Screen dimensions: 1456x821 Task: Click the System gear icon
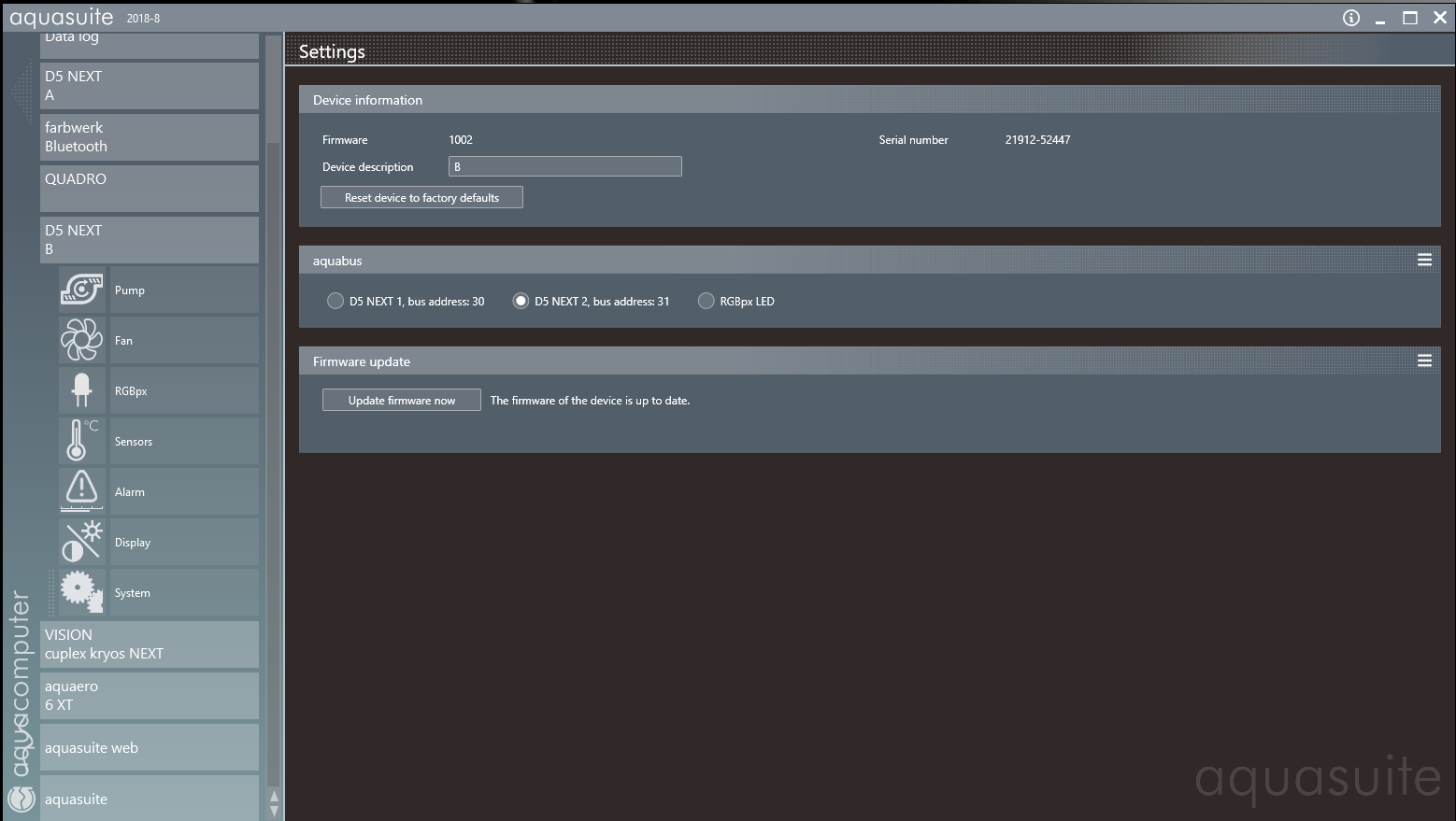pyautogui.click(x=82, y=592)
